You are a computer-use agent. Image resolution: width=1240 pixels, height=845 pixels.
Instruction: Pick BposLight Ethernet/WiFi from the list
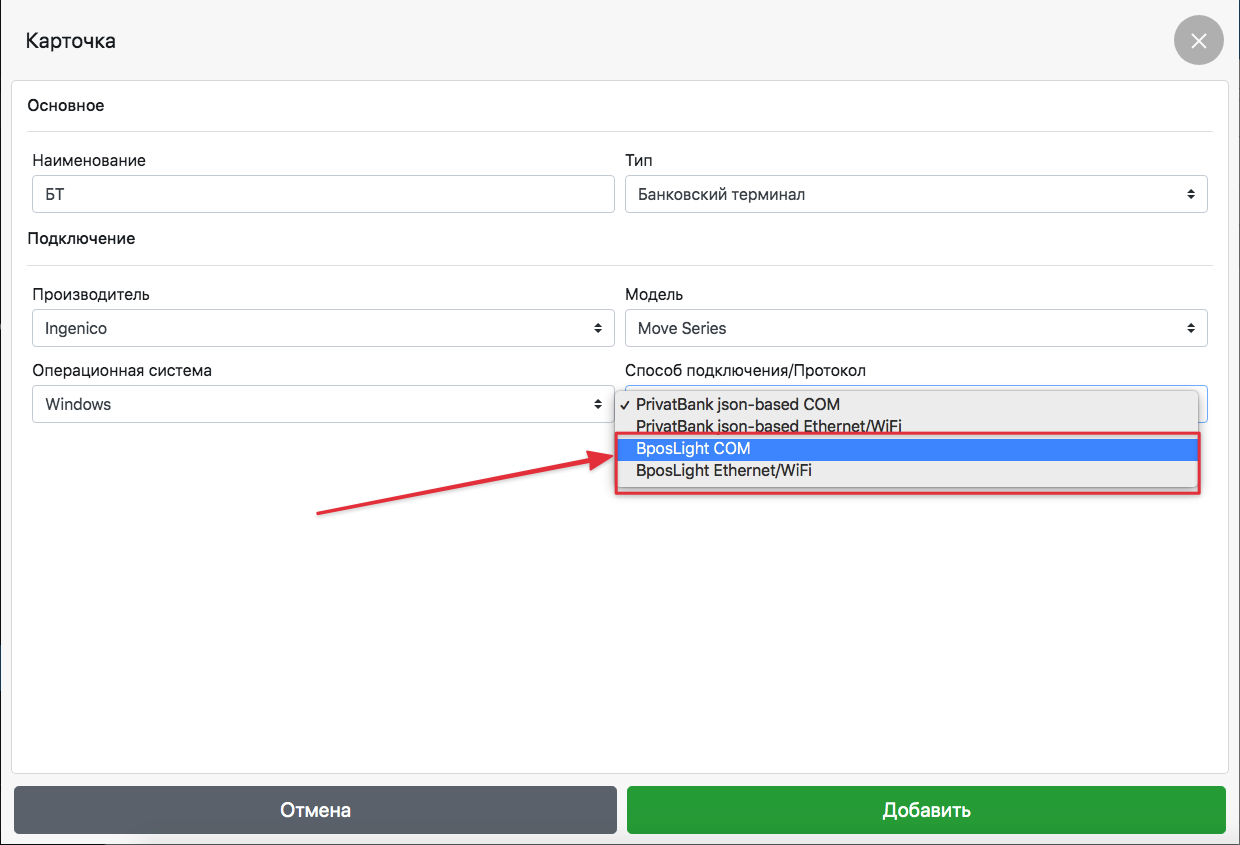click(x=723, y=470)
